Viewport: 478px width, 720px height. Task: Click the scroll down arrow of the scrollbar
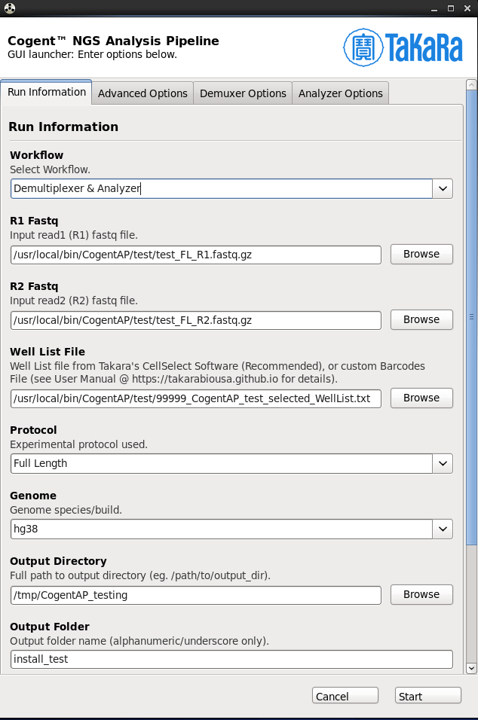471,668
